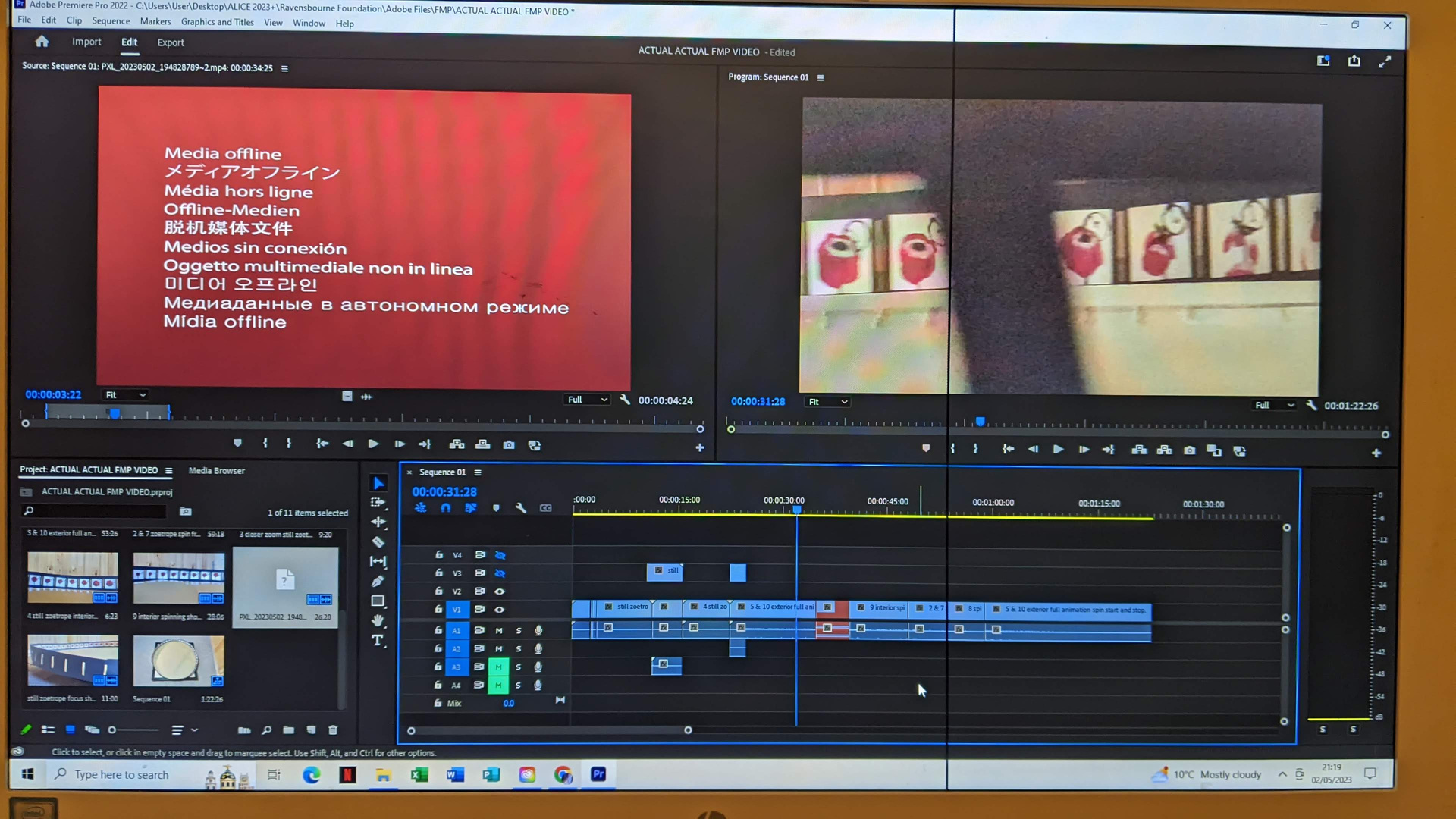1456x819 pixels.
Task: Go to Out point in Source monitor
Action: 425,444
